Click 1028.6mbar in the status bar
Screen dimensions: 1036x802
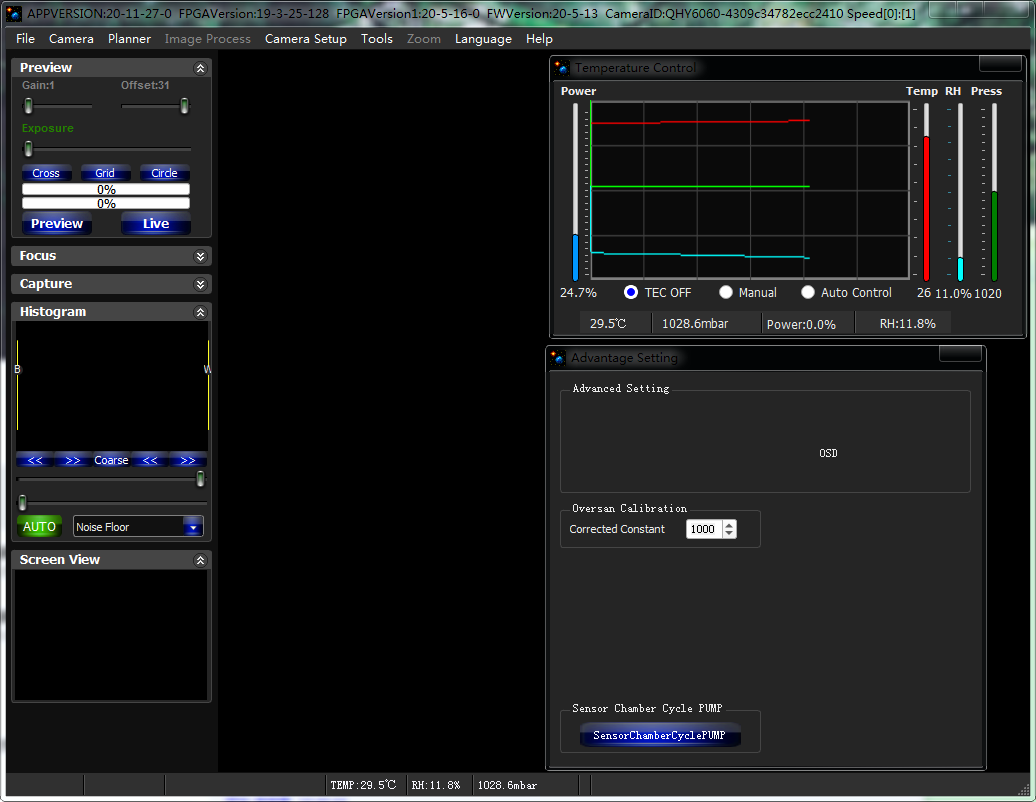tap(507, 785)
